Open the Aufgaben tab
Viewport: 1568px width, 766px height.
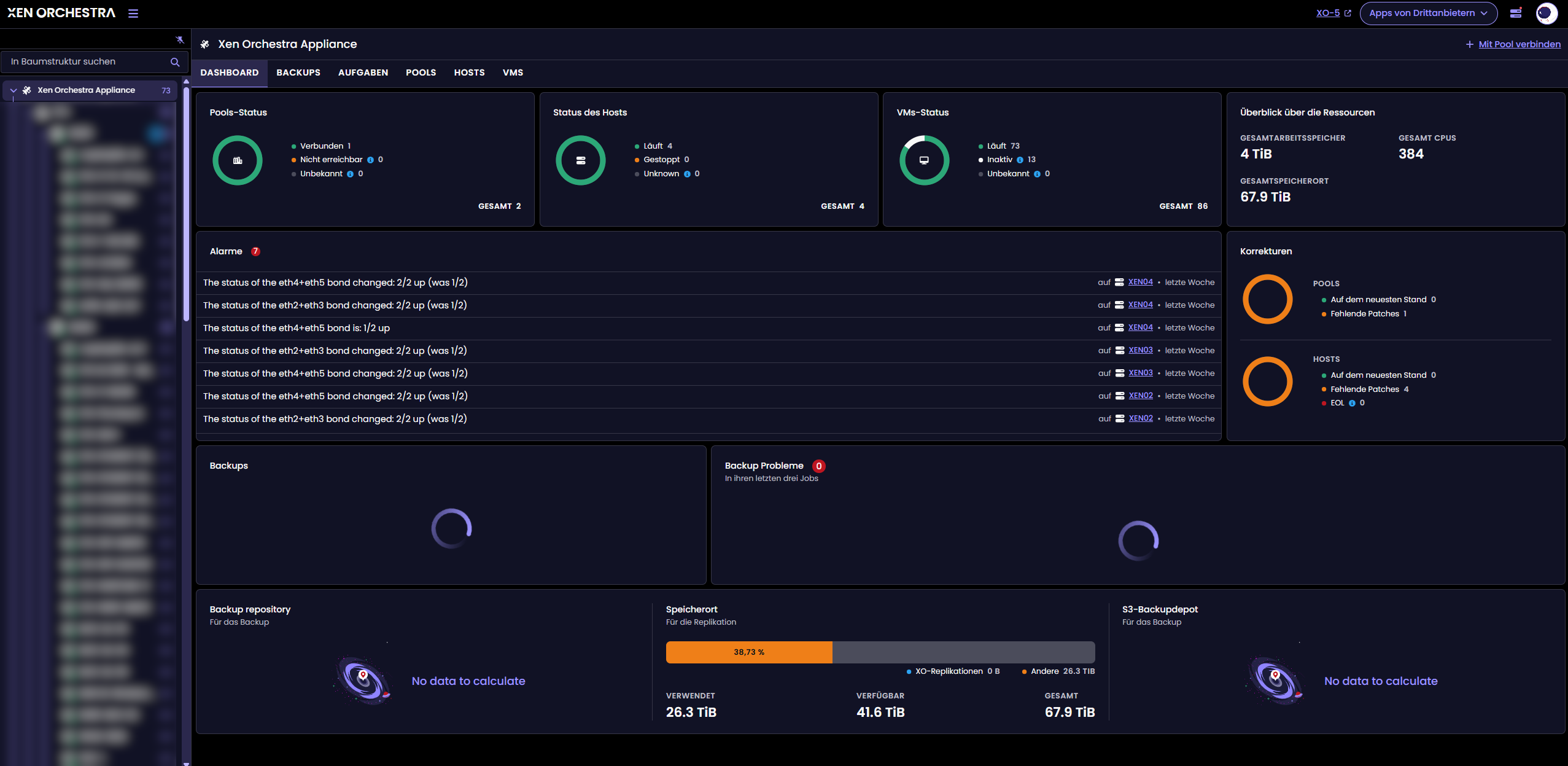tap(363, 72)
